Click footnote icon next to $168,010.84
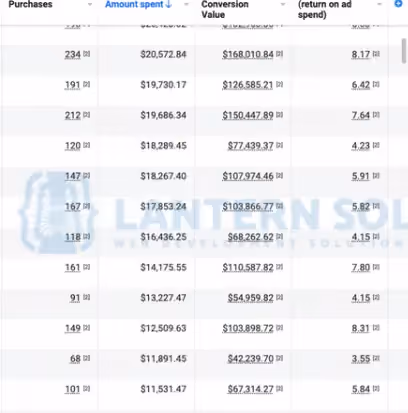Viewport: 408px width, 413px height. pos(279,54)
